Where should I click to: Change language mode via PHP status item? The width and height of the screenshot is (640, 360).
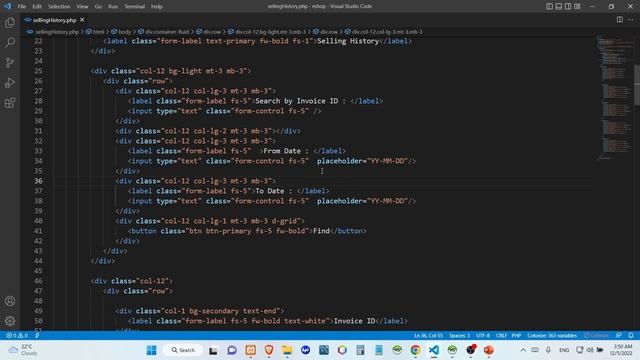(x=516, y=336)
